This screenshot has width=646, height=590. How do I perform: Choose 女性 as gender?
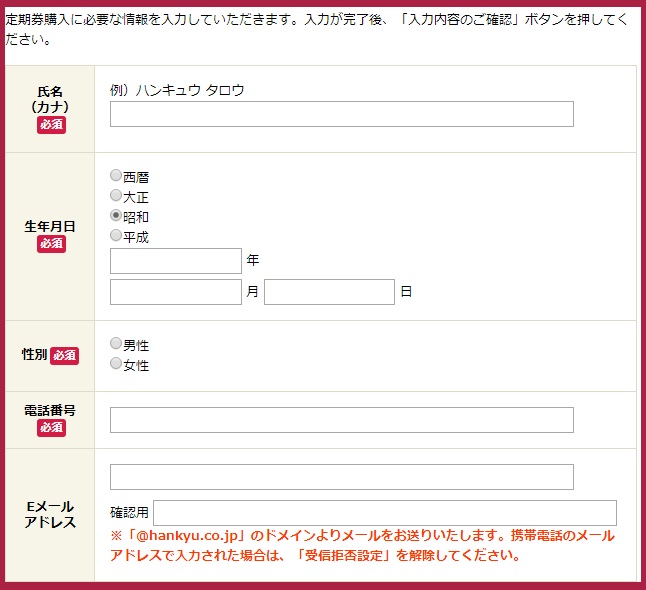coord(116,363)
